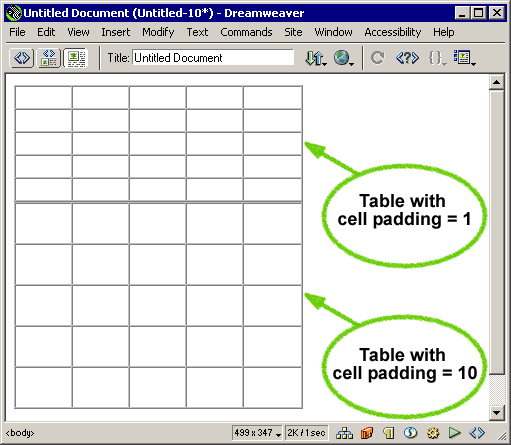
Task: Maximize the Dreamweaver window
Action: click(x=478, y=13)
